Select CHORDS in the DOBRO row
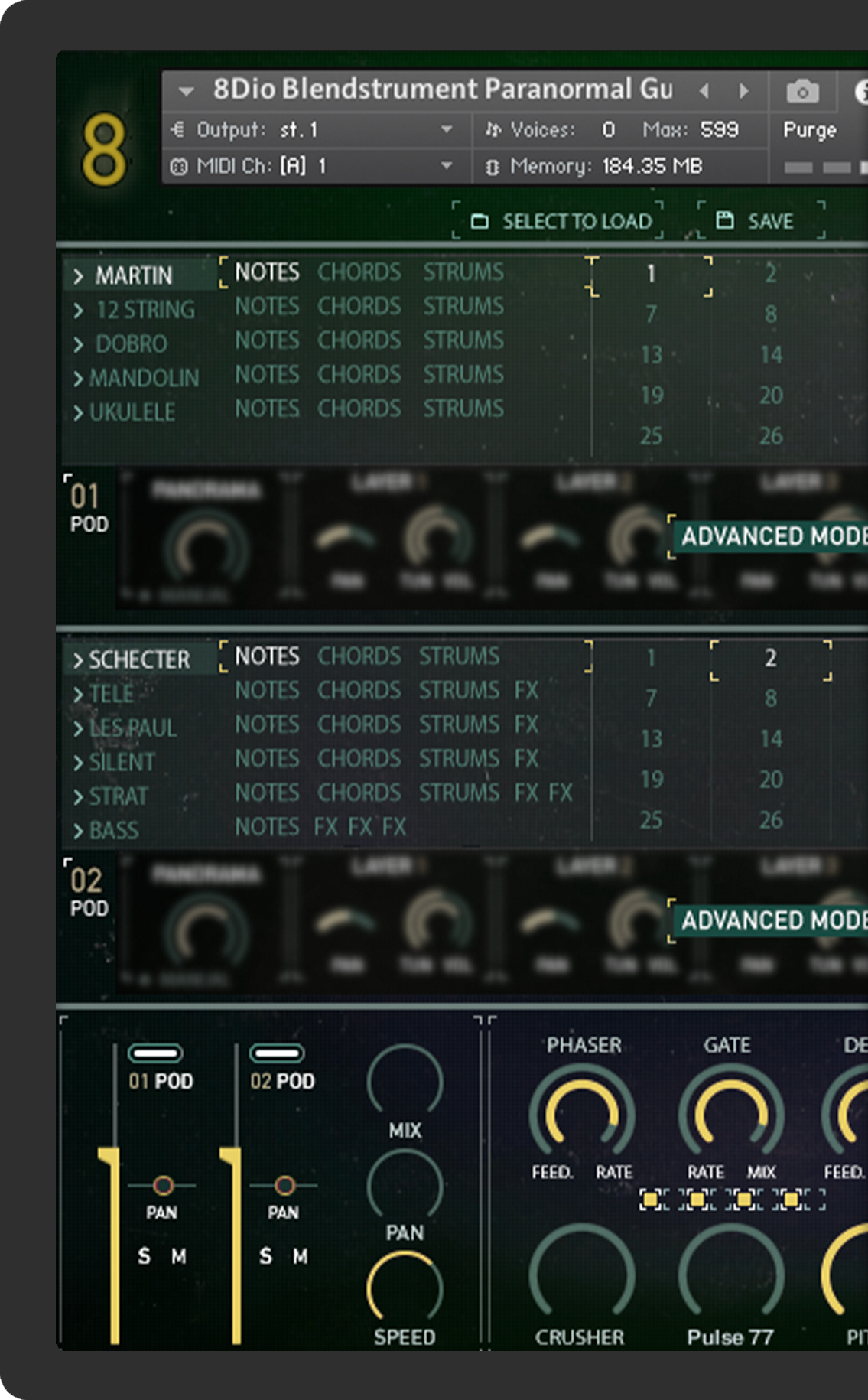868x1400 pixels. coord(359,340)
